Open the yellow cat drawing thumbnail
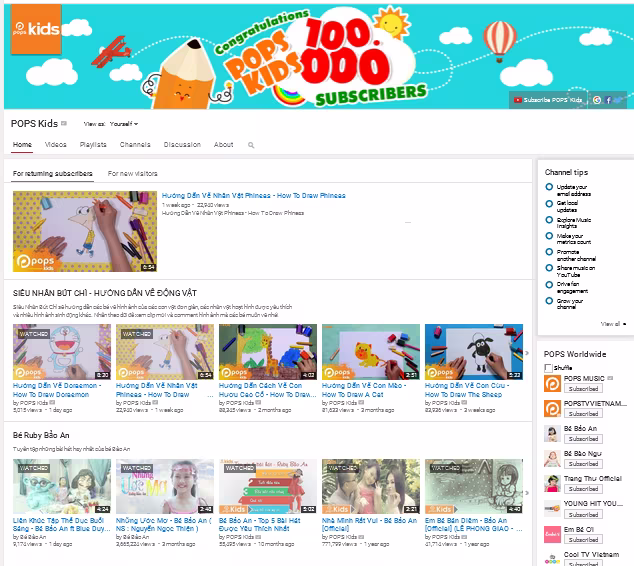This screenshot has width=634, height=566. coord(371,352)
